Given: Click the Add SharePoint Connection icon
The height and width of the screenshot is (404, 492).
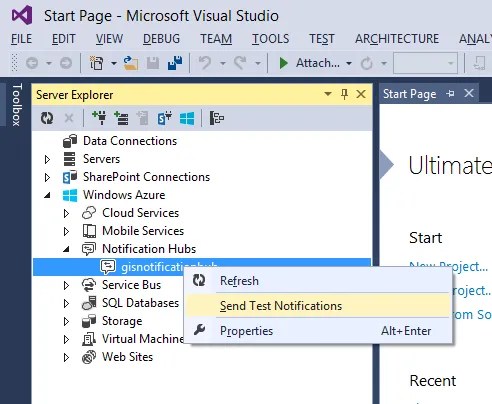Looking at the screenshot, I should coord(165,118).
